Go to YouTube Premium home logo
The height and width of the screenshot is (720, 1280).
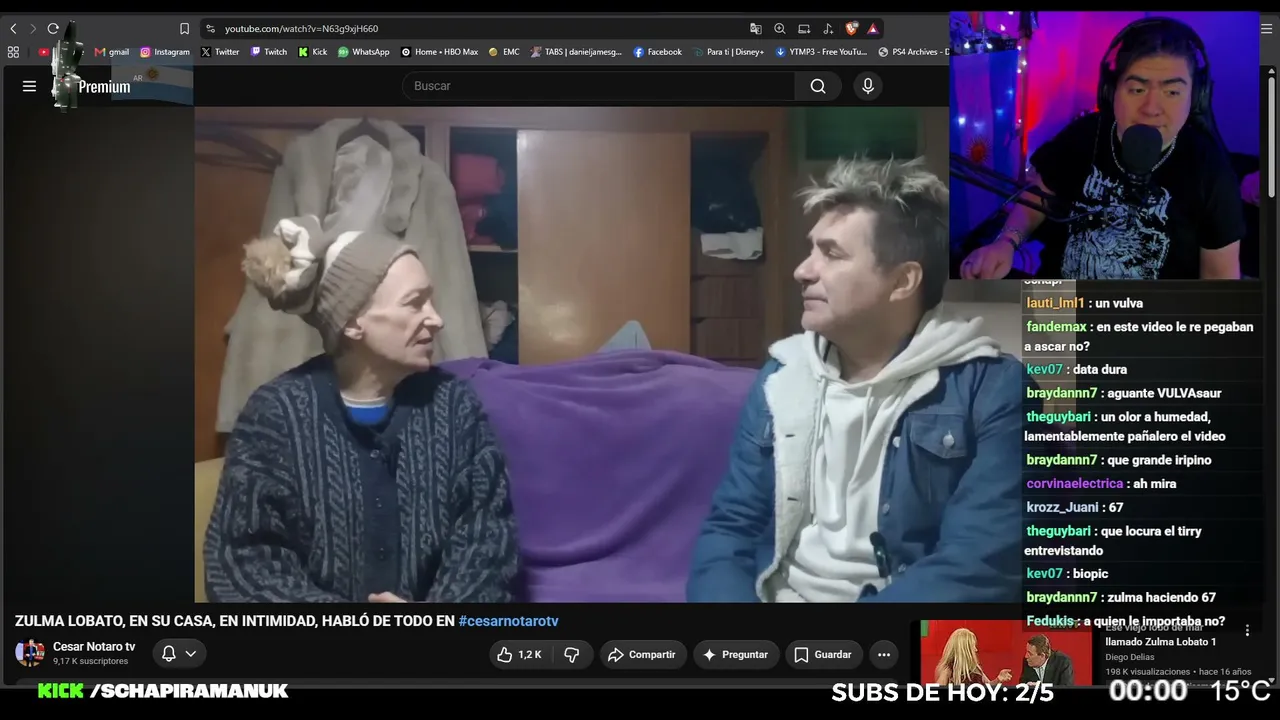(x=92, y=87)
